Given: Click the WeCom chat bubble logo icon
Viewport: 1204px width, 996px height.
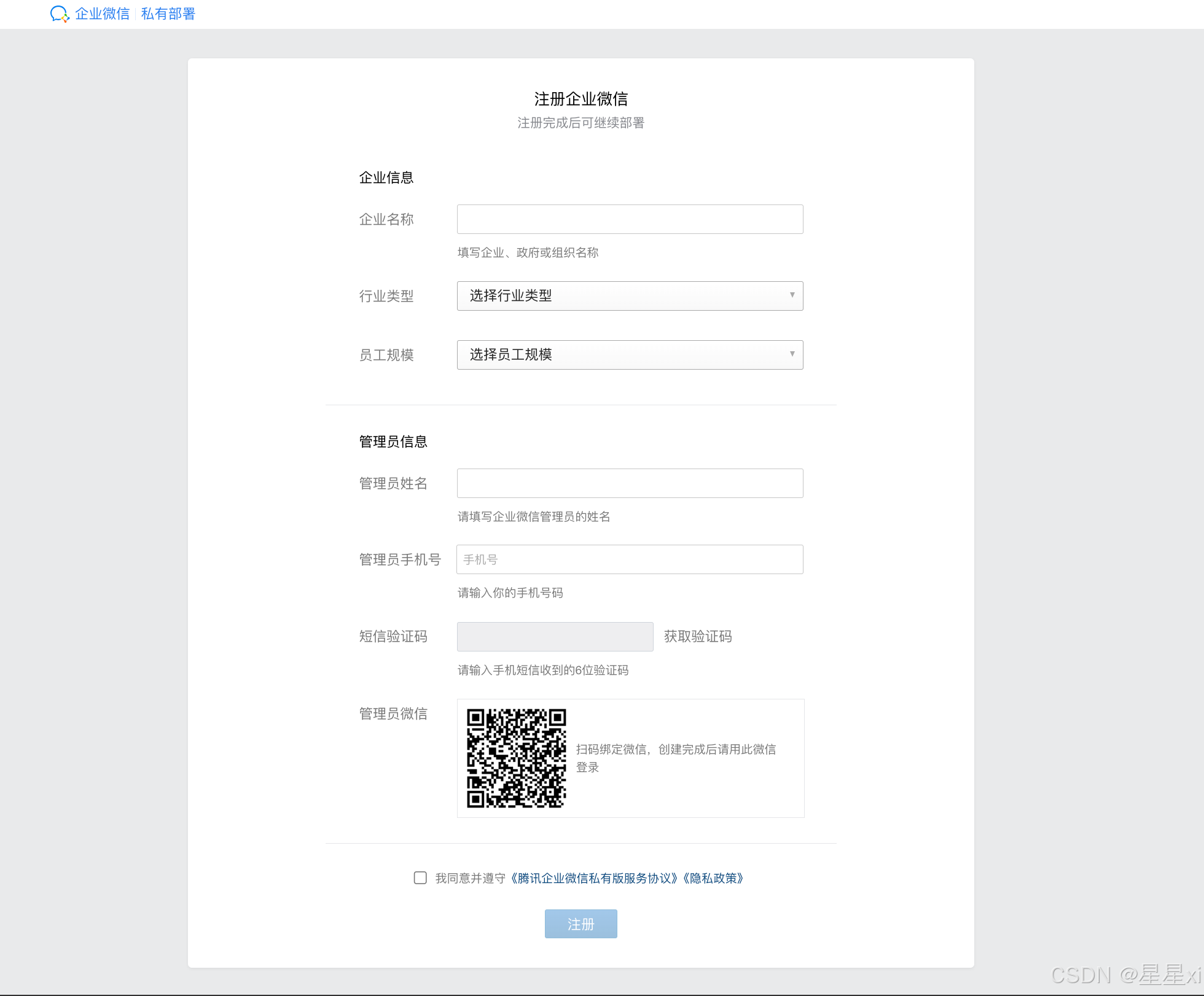Looking at the screenshot, I should tap(59, 14).
